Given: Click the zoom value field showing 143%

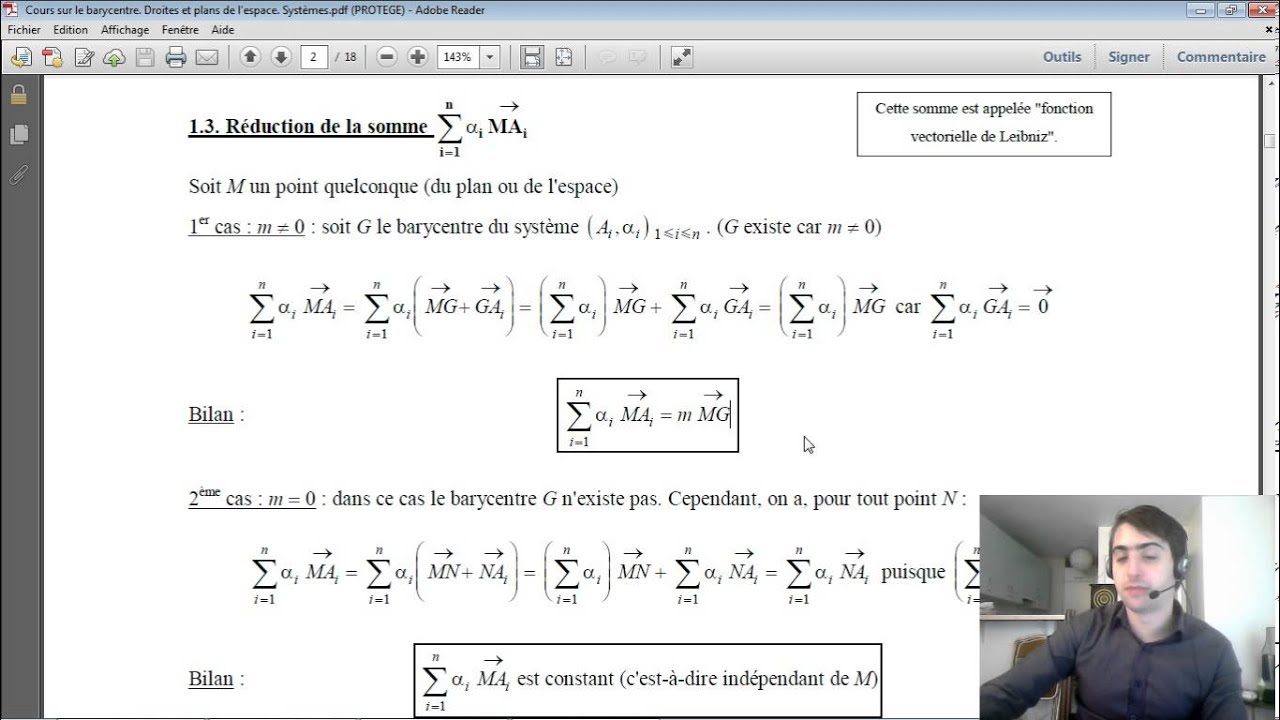Looking at the screenshot, I should point(458,57).
